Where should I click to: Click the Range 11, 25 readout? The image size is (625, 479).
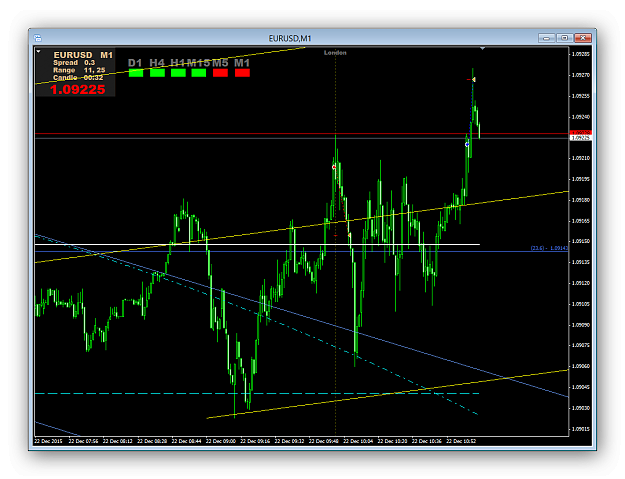pos(79,70)
